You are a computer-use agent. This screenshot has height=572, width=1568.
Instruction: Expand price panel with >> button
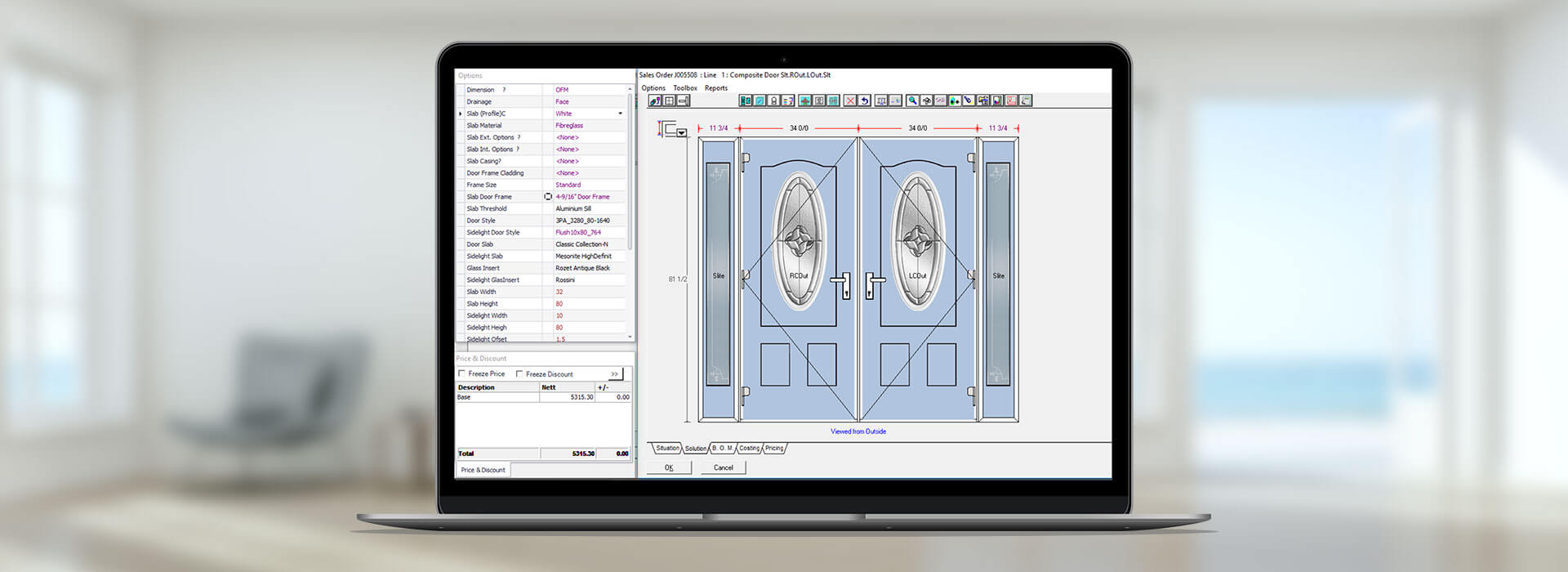[x=615, y=374]
